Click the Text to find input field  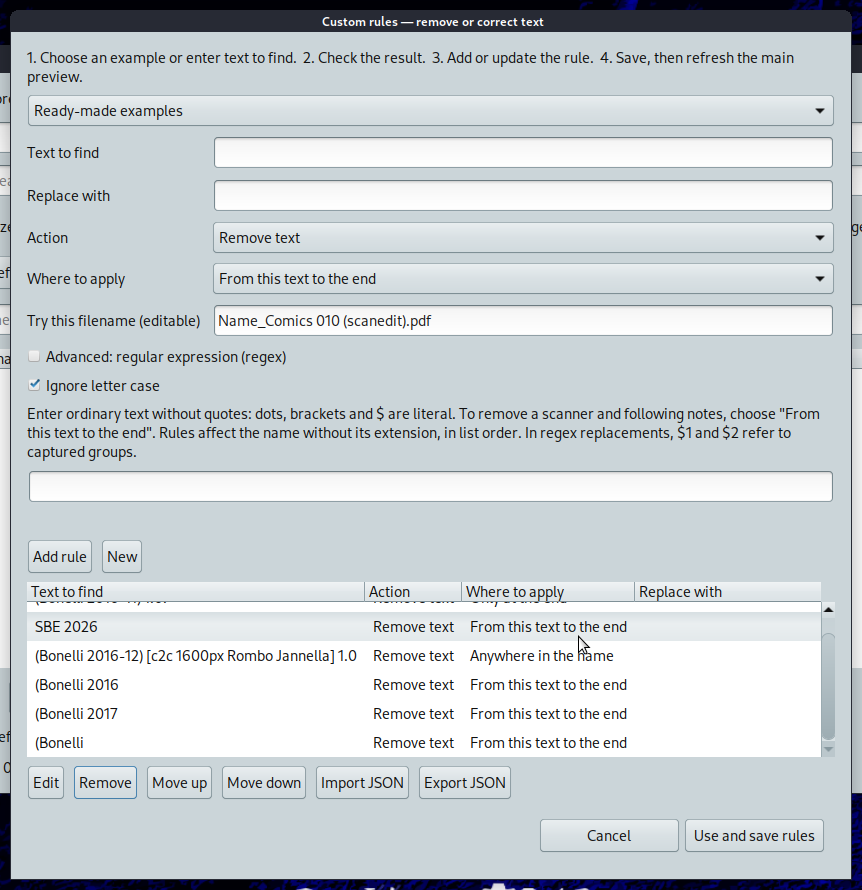tap(523, 153)
